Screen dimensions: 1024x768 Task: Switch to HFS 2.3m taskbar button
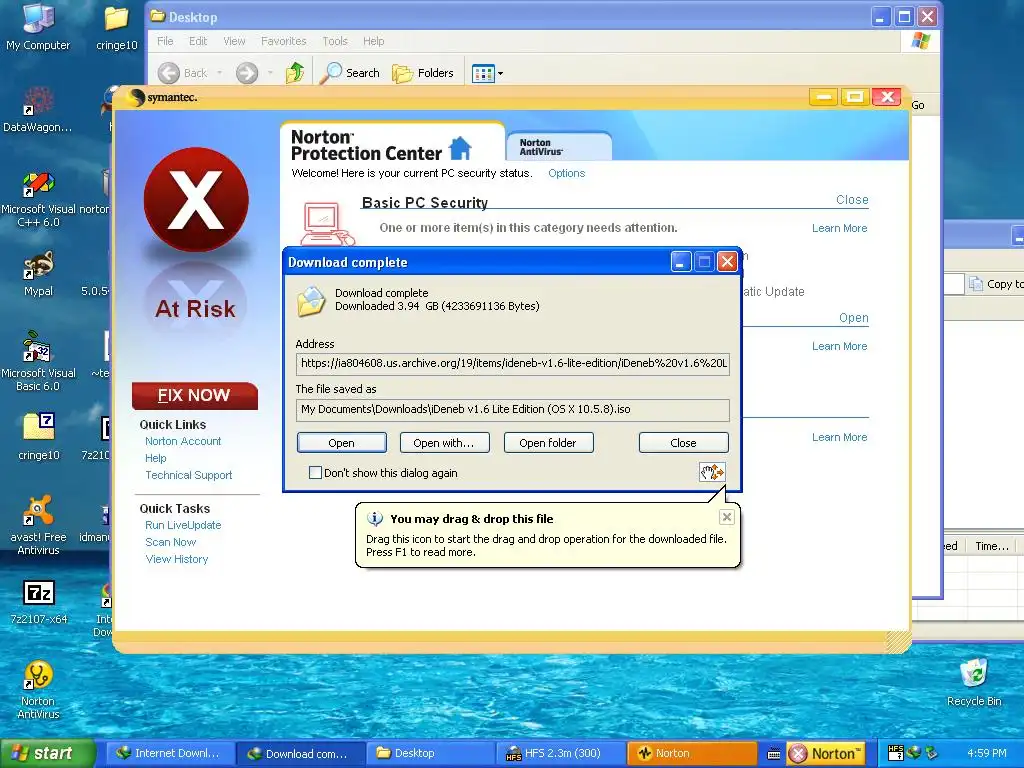(560, 753)
